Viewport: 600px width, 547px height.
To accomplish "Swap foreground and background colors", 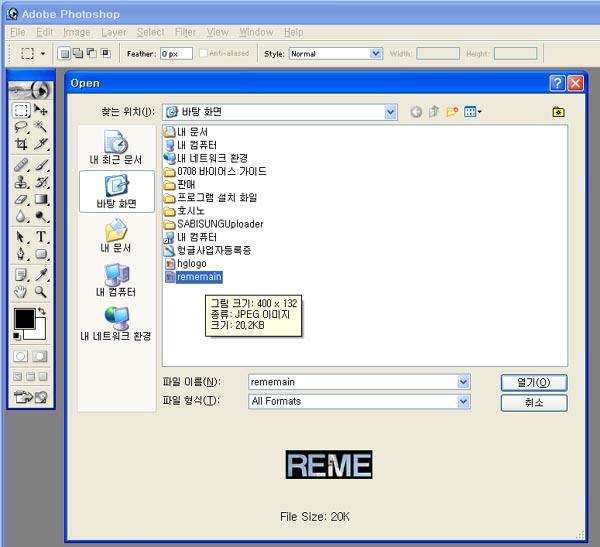I will pos(42,312).
